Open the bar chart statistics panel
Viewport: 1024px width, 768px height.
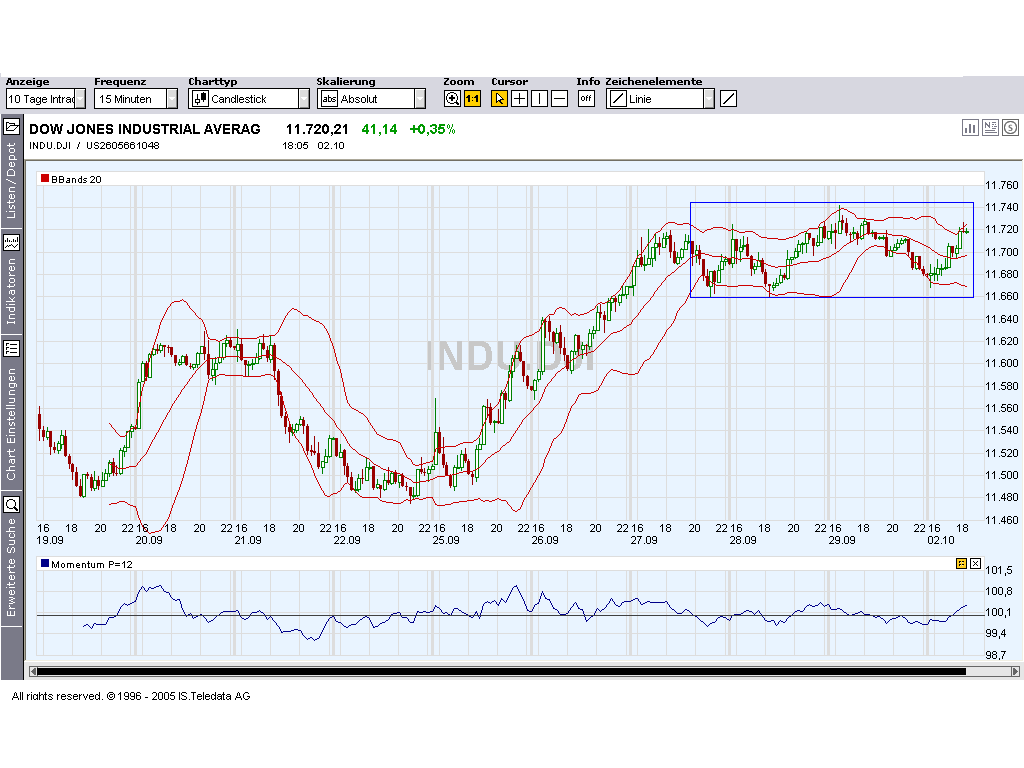(970, 128)
